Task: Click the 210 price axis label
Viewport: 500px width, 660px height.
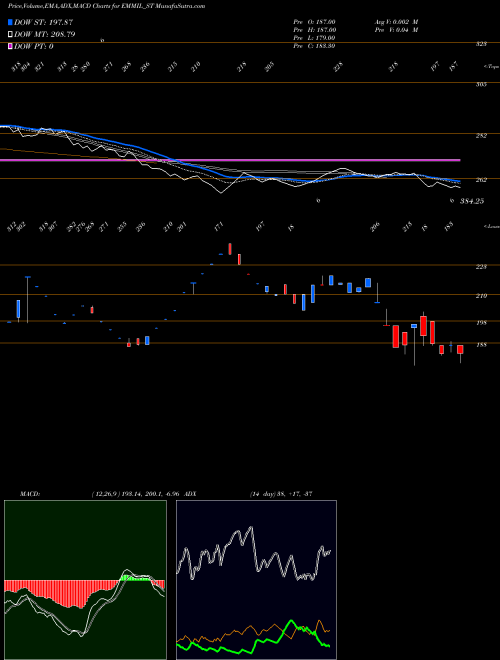Action: coord(481,296)
